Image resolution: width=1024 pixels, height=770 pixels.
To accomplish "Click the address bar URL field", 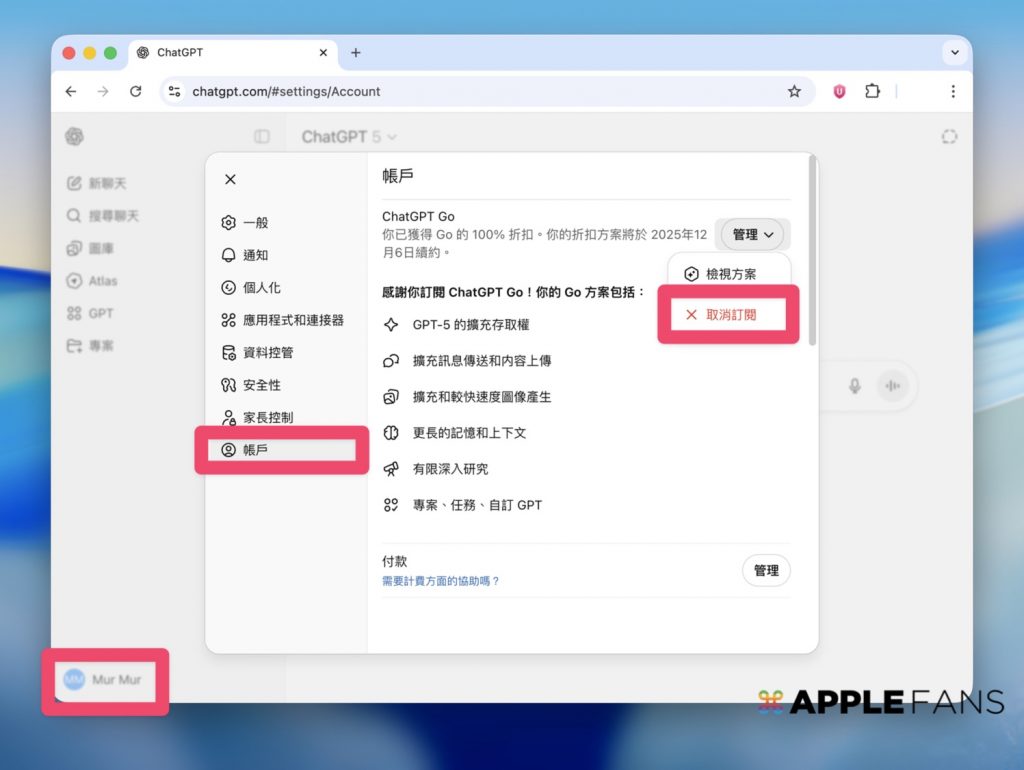I will (480, 91).
